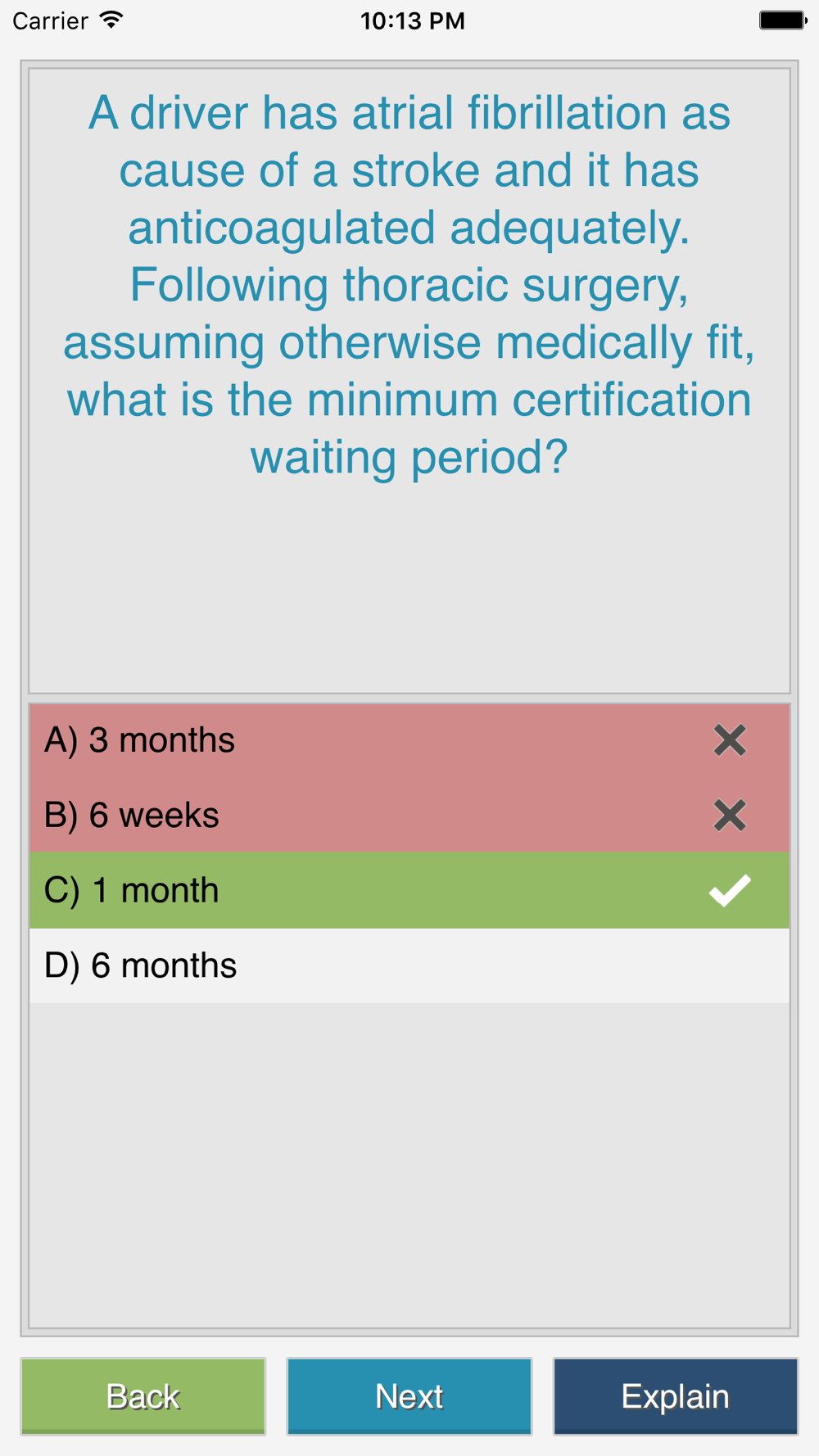This screenshot has width=819, height=1456.
Task: Tap the "waiting period?" line of the question
Action: 409,457
